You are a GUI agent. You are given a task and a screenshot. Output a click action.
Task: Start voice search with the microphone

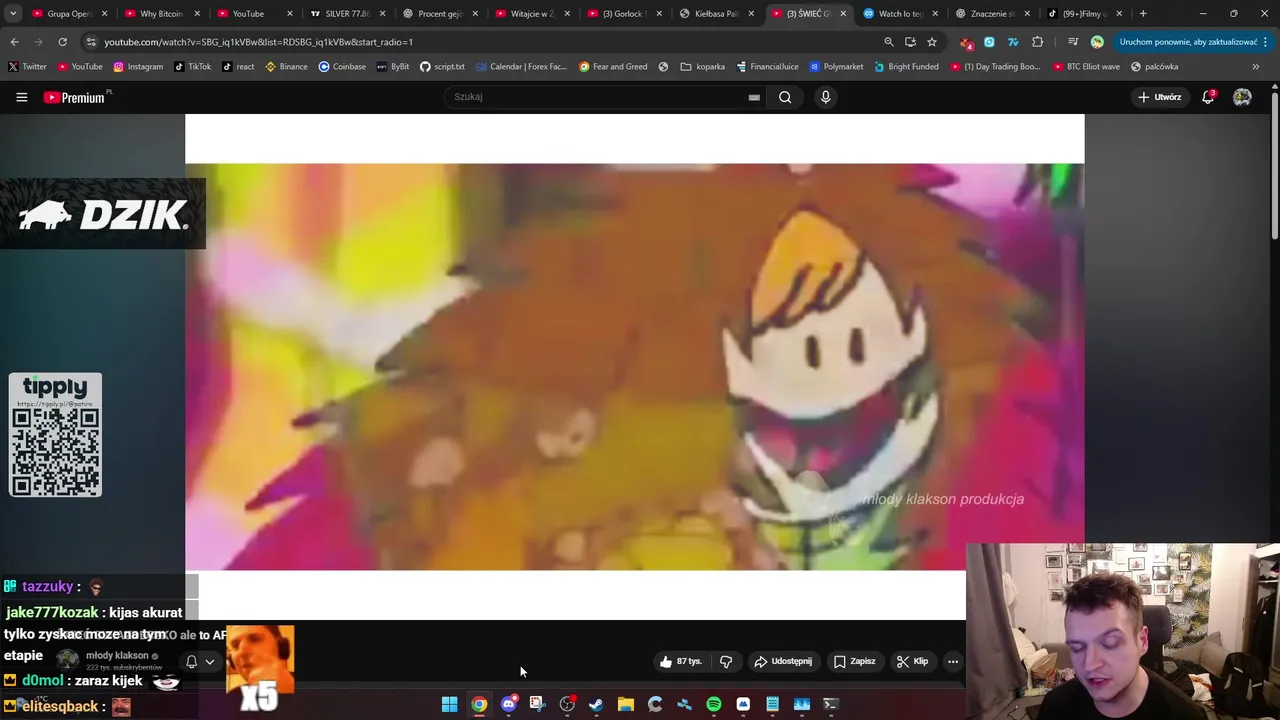point(825,97)
